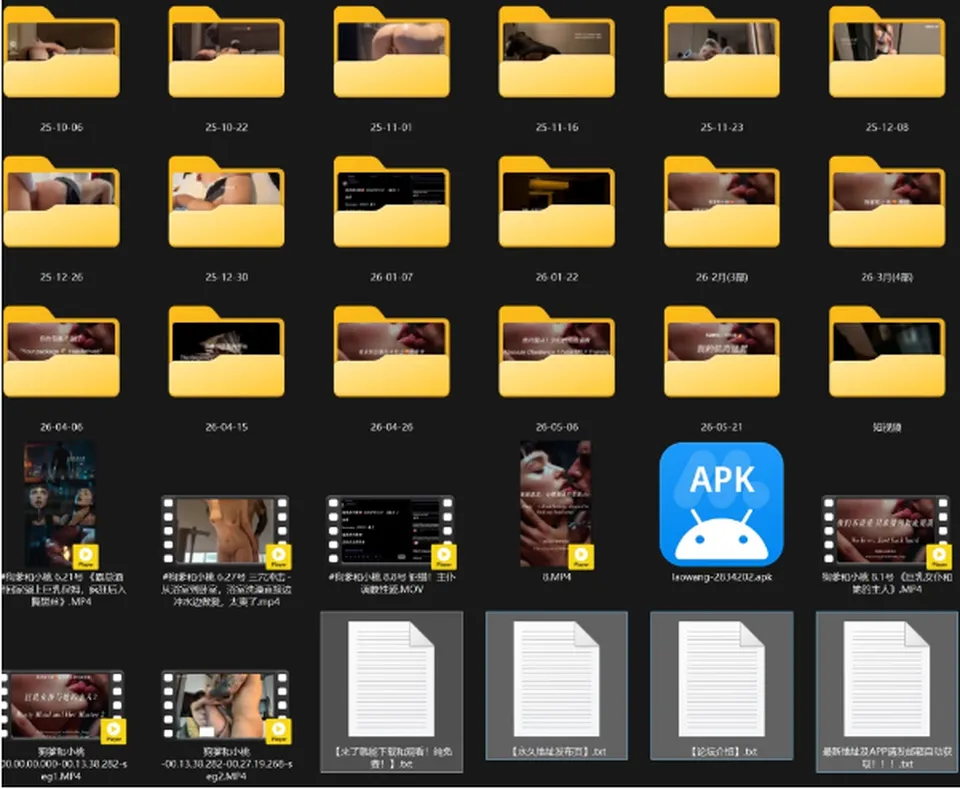The height and width of the screenshot is (789, 960).
Task: Open the 25-12-08 folder icon
Action: click(887, 53)
